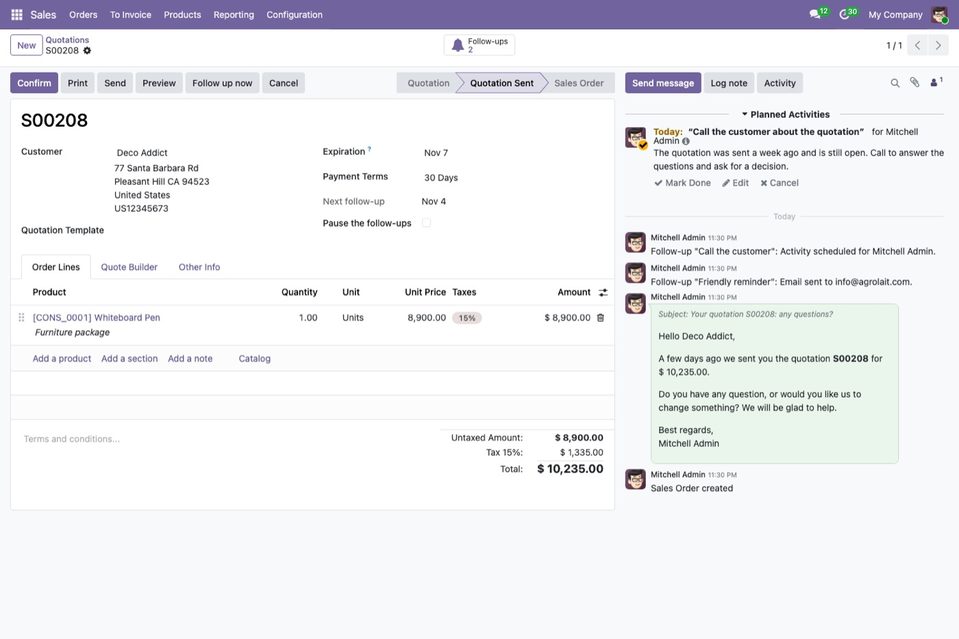
Task: Click the Follow-ups bell icon
Action: pyautogui.click(x=457, y=45)
